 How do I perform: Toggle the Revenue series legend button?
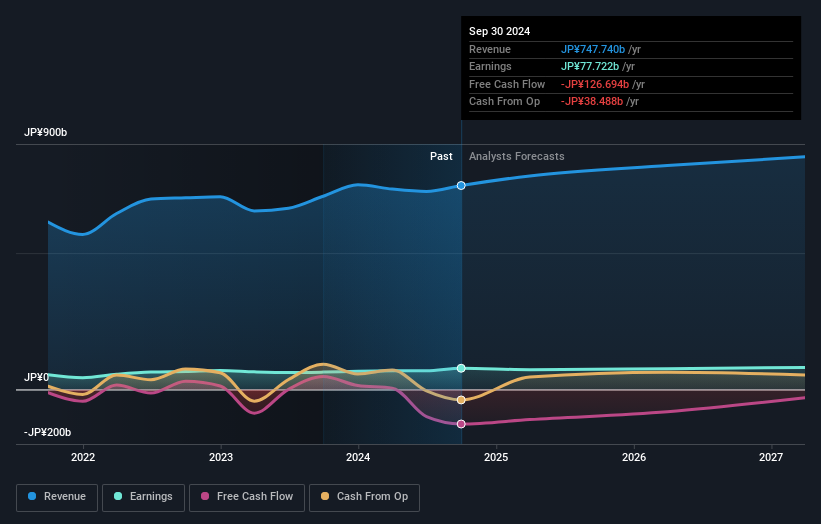(57, 497)
